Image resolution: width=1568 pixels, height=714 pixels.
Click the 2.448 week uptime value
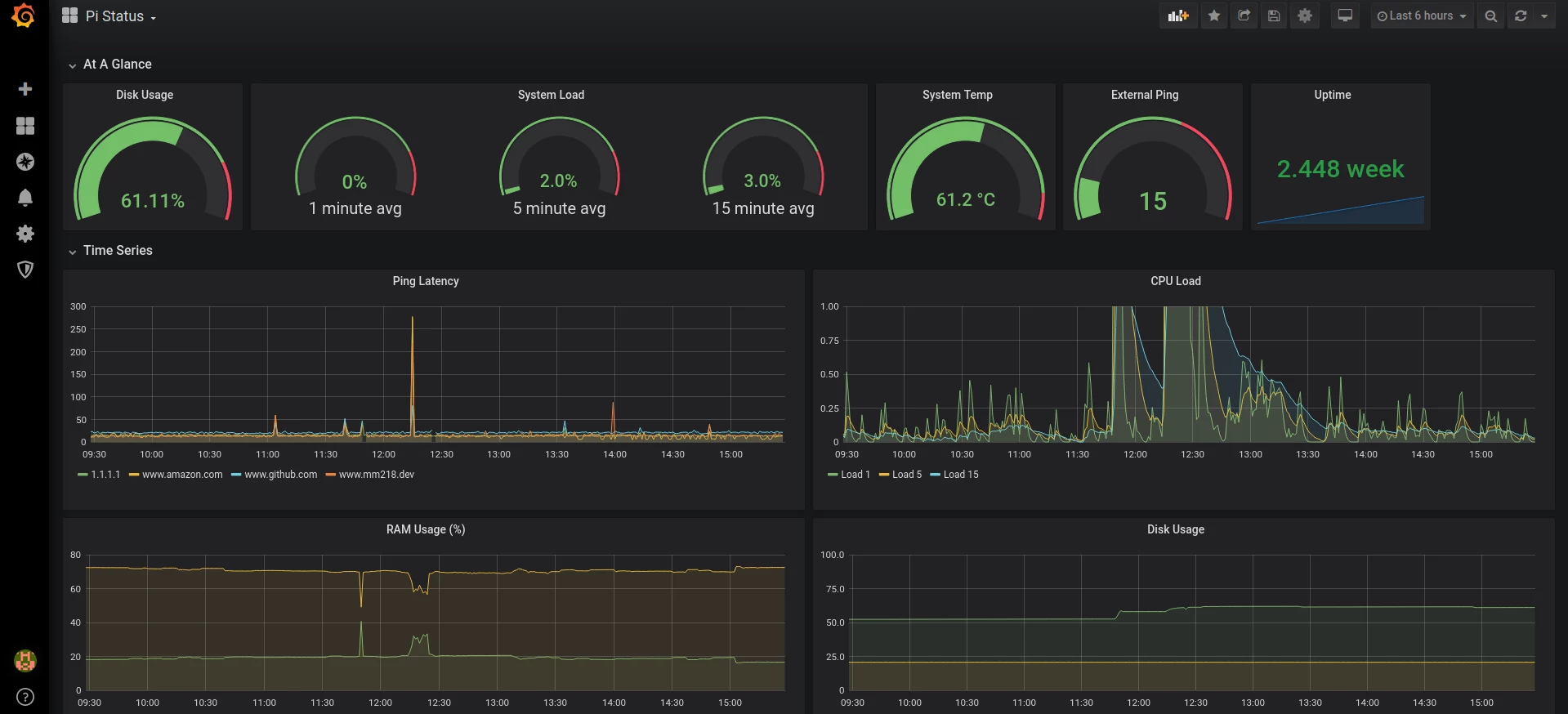point(1340,169)
